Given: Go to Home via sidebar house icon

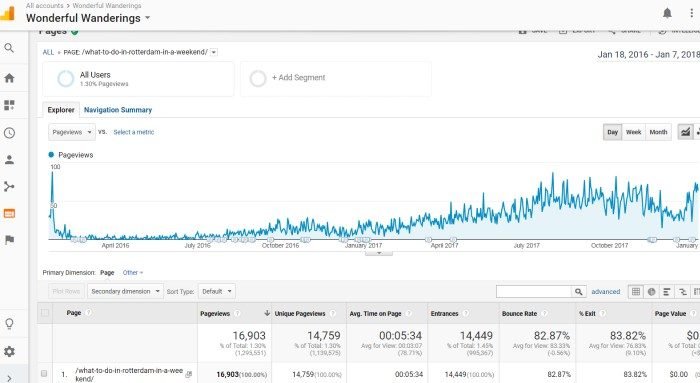Looking at the screenshot, I should (9, 78).
